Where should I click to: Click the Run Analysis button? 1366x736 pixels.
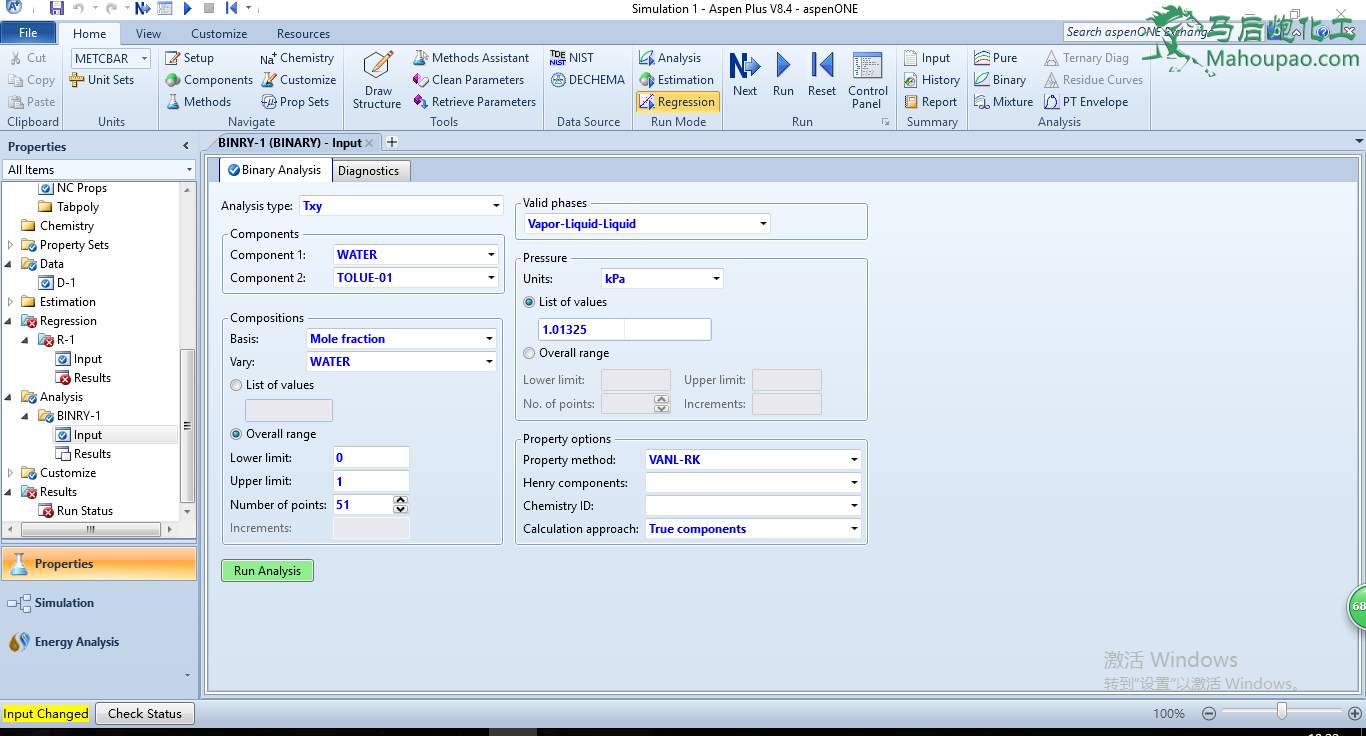pos(267,571)
